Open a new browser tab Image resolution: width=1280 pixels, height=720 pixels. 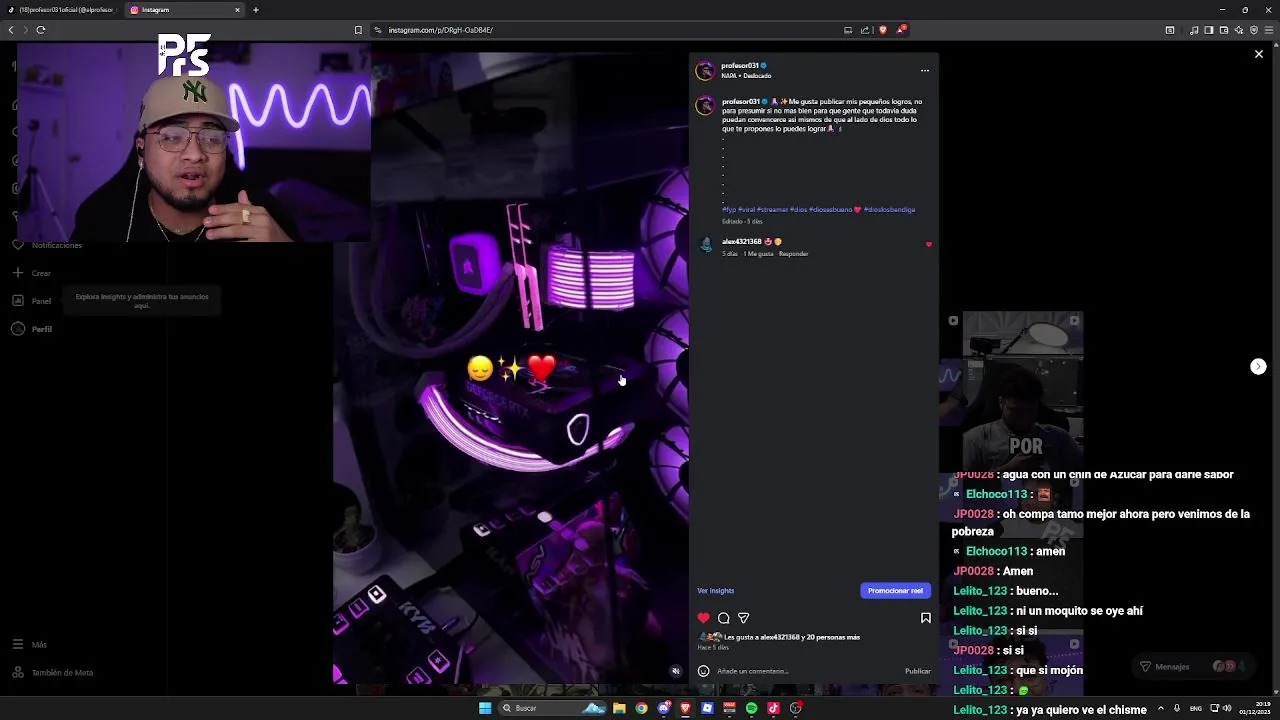coord(256,10)
